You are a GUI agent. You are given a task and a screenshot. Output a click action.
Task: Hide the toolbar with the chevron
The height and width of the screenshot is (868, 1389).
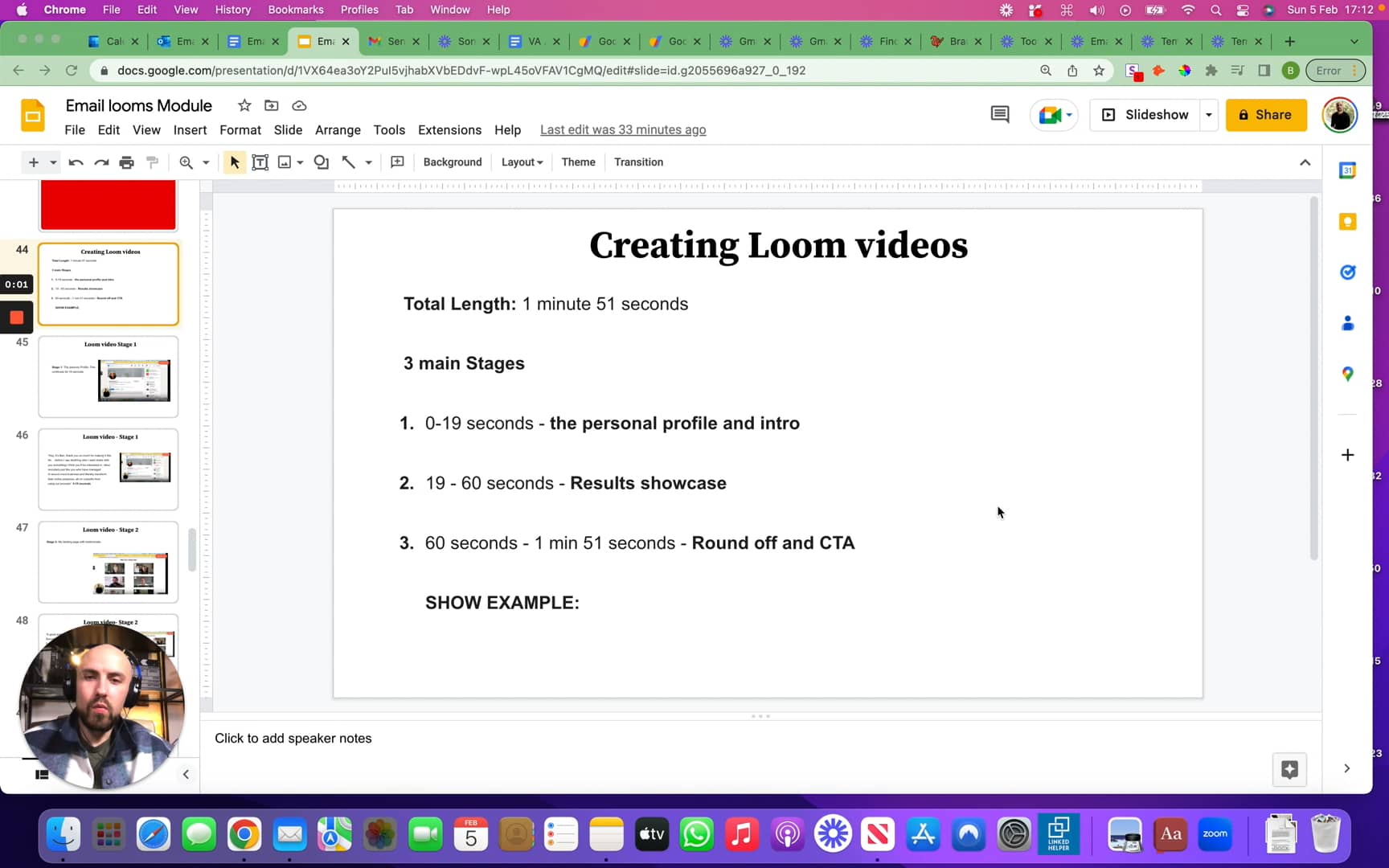[x=1305, y=162]
